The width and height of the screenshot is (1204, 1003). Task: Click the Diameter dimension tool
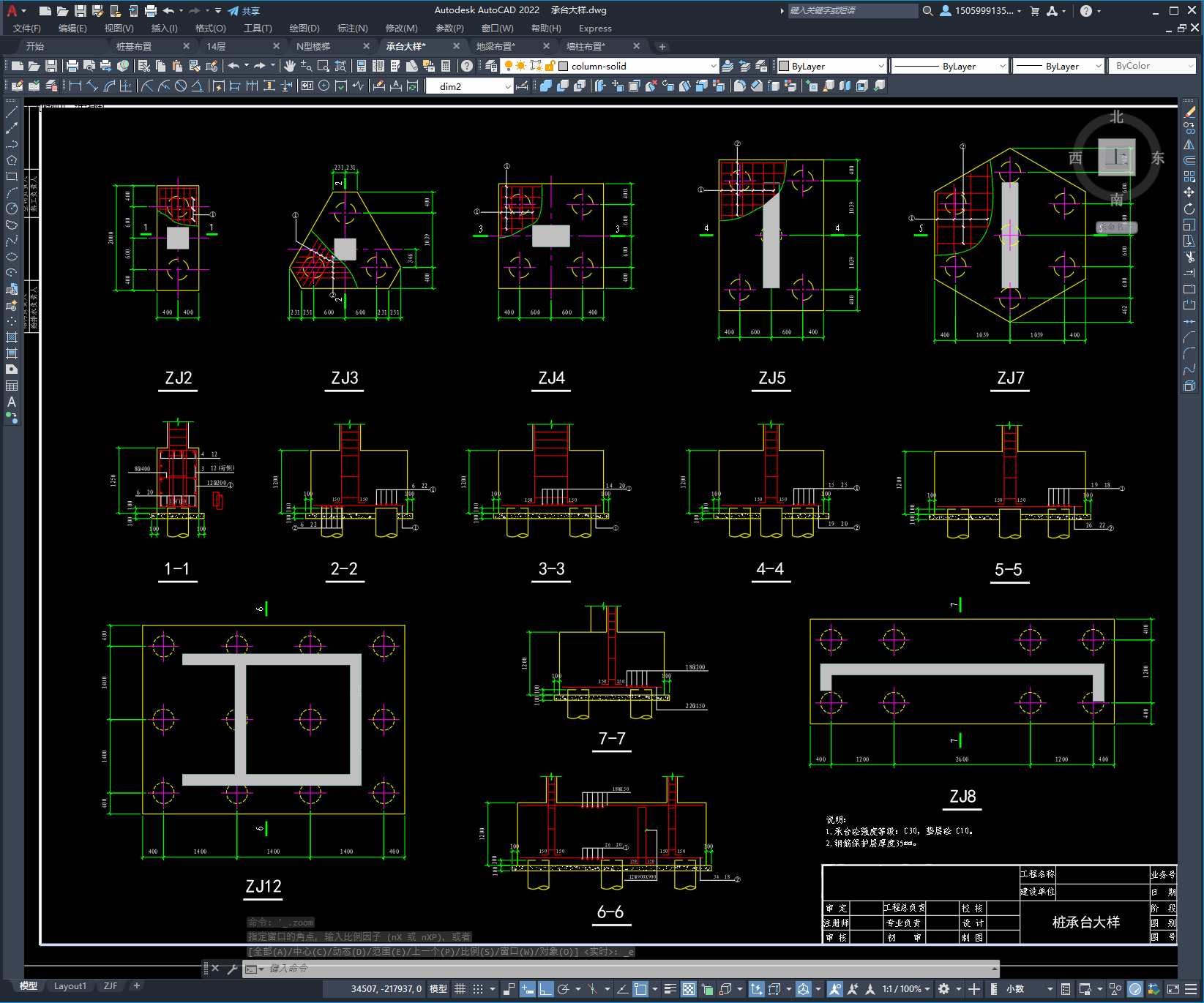pyautogui.click(x=181, y=86)
